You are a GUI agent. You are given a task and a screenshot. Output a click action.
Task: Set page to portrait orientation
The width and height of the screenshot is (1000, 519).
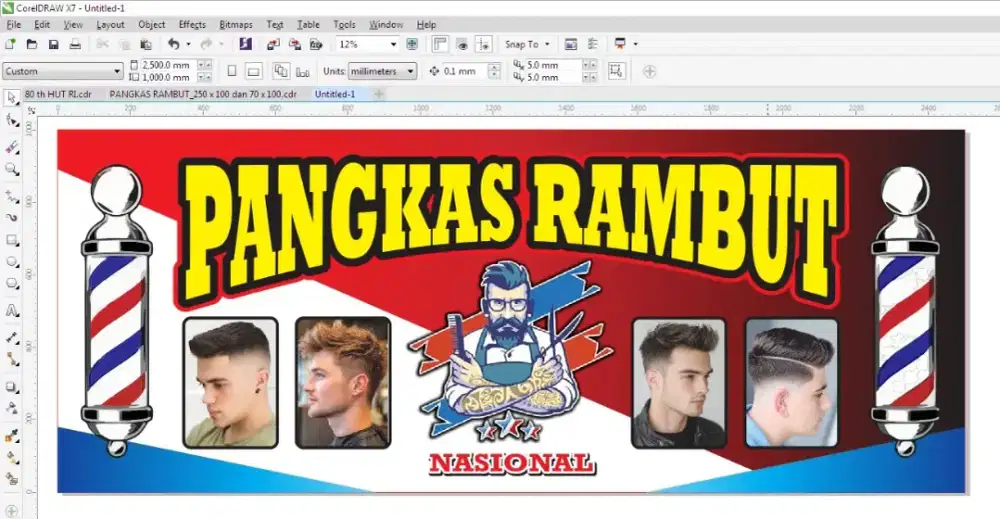(232, 71)
